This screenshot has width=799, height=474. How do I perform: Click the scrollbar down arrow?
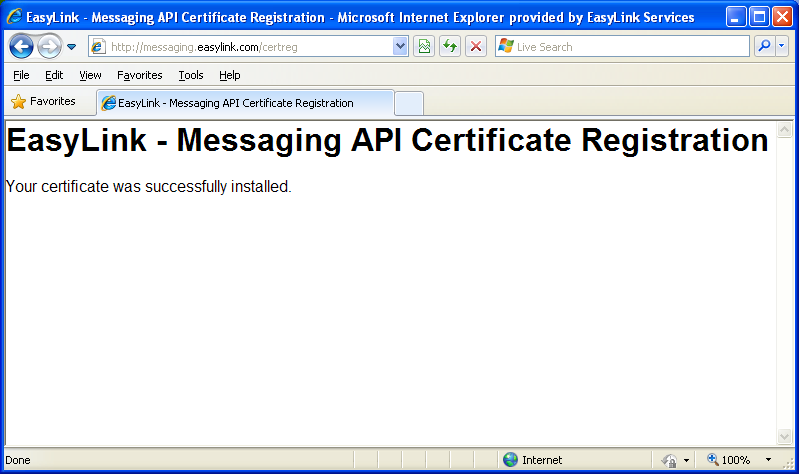784,436
